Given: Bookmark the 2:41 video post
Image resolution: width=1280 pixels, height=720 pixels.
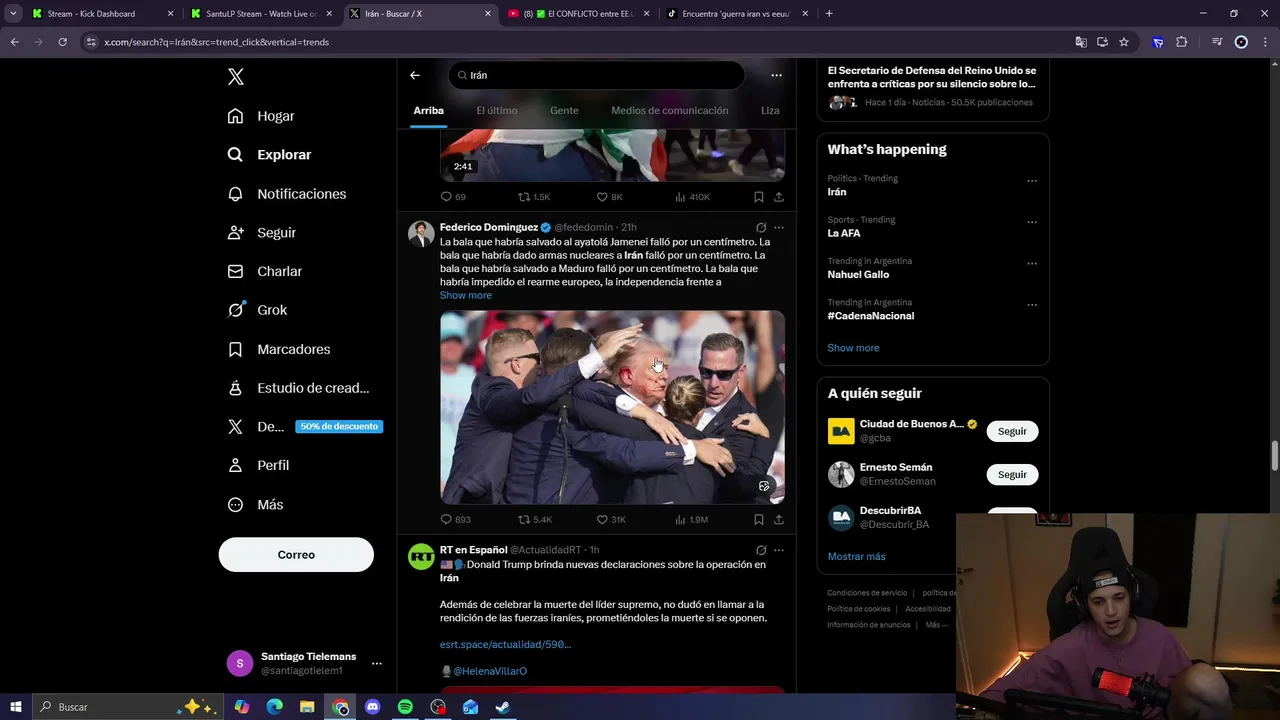Looking at the screenshot, I should coord(759,197).
